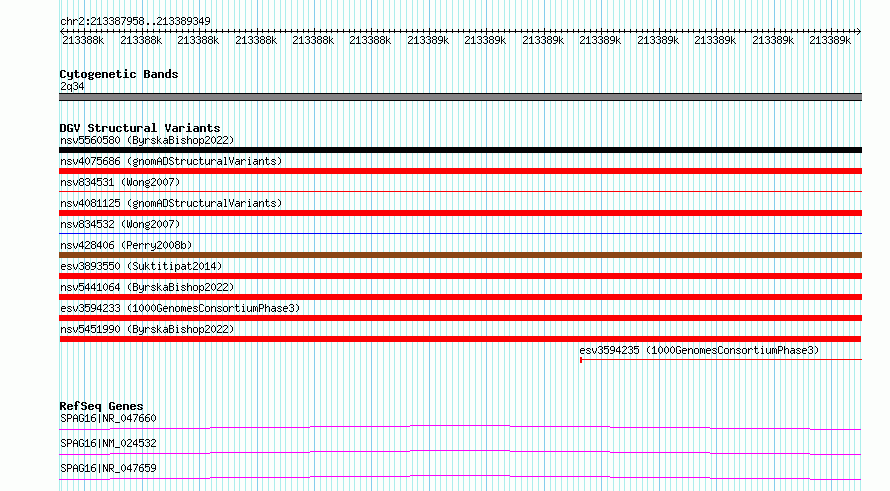This screenshot has width=890, height=491.
Task: Click the DGV Structural Variants track heading
Action: pos(140,128)
